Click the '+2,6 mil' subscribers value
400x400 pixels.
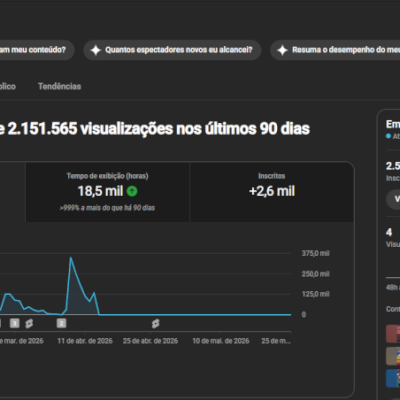click(272, 191)
